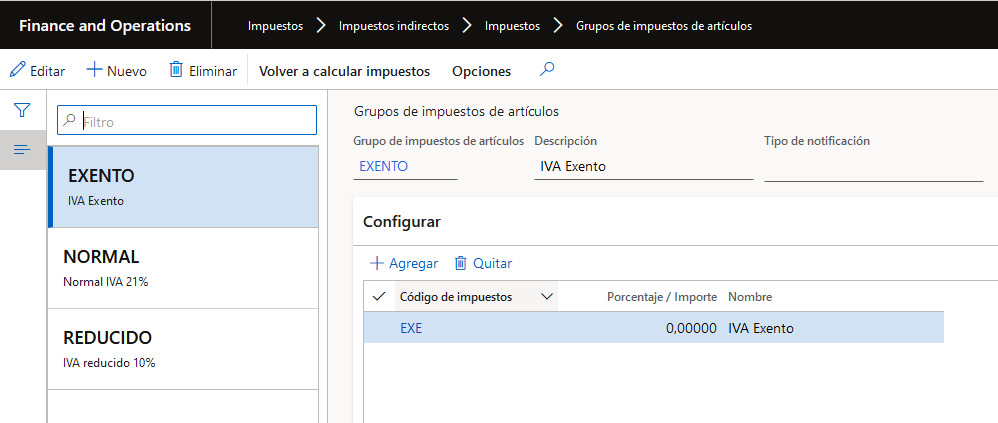Click the plus Nuevo icon
Screen dimensions: 998x423
(x=94, y=70)
